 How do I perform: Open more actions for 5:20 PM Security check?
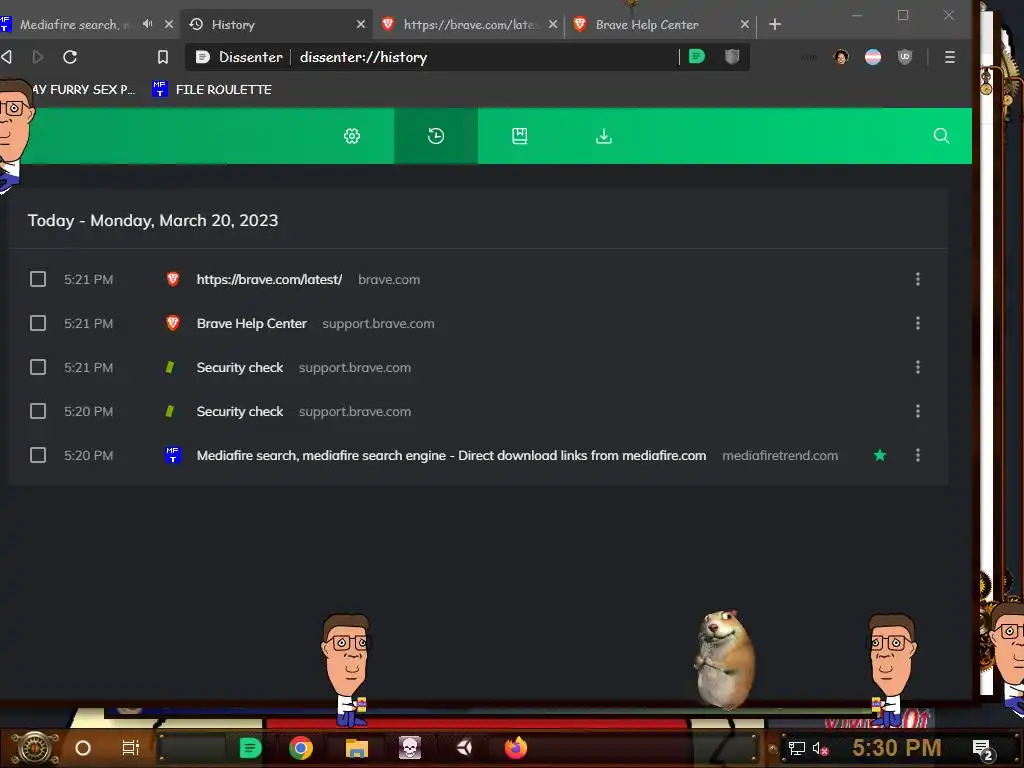pos(918,411)
